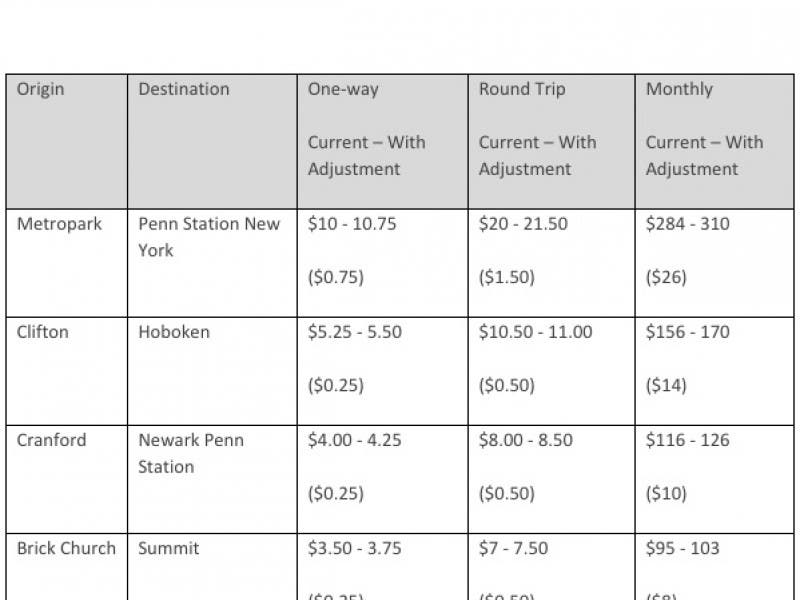
Task: Select the Metropark origin cell
Action: click(x=59, y=224)
